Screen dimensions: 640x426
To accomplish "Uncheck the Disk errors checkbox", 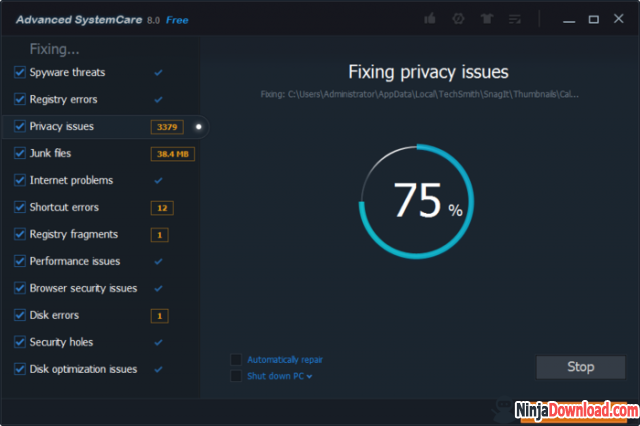I will pos(20,315).
